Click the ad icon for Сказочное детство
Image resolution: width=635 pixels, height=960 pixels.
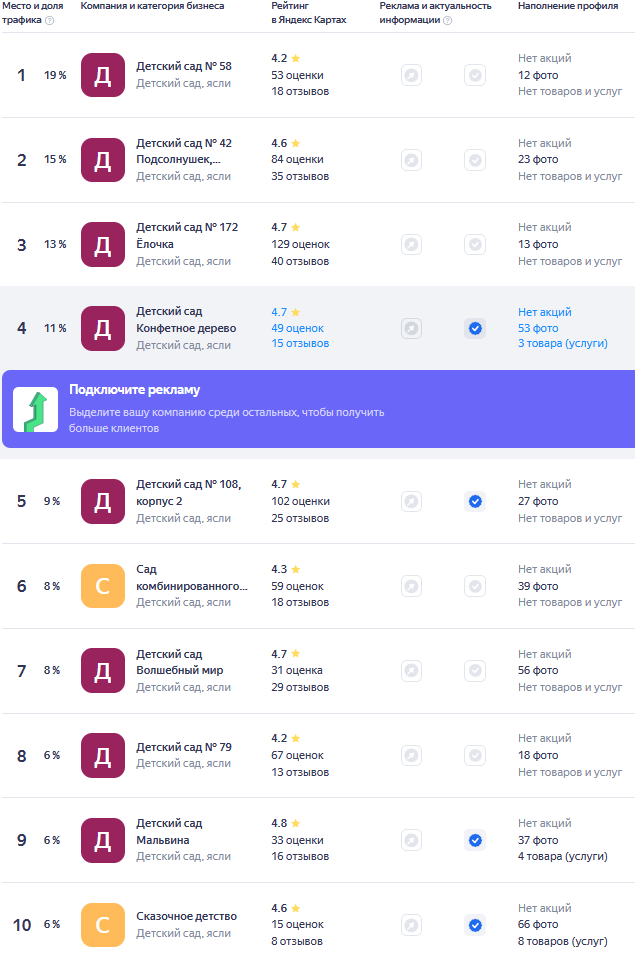click(411, 924)
